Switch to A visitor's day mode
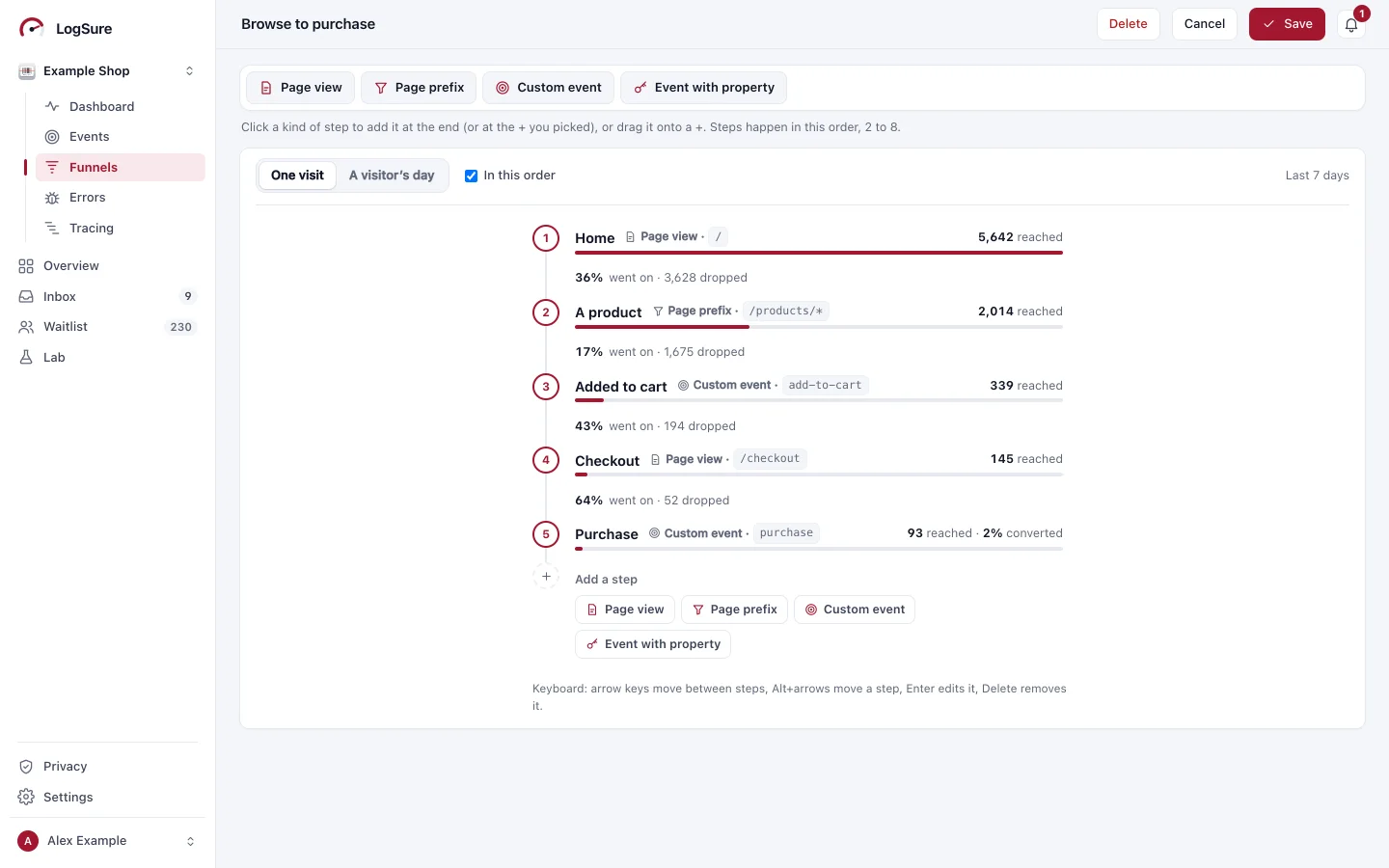Image resolution: width=1389 pixels, height=868 pixels. coord(392,176)
